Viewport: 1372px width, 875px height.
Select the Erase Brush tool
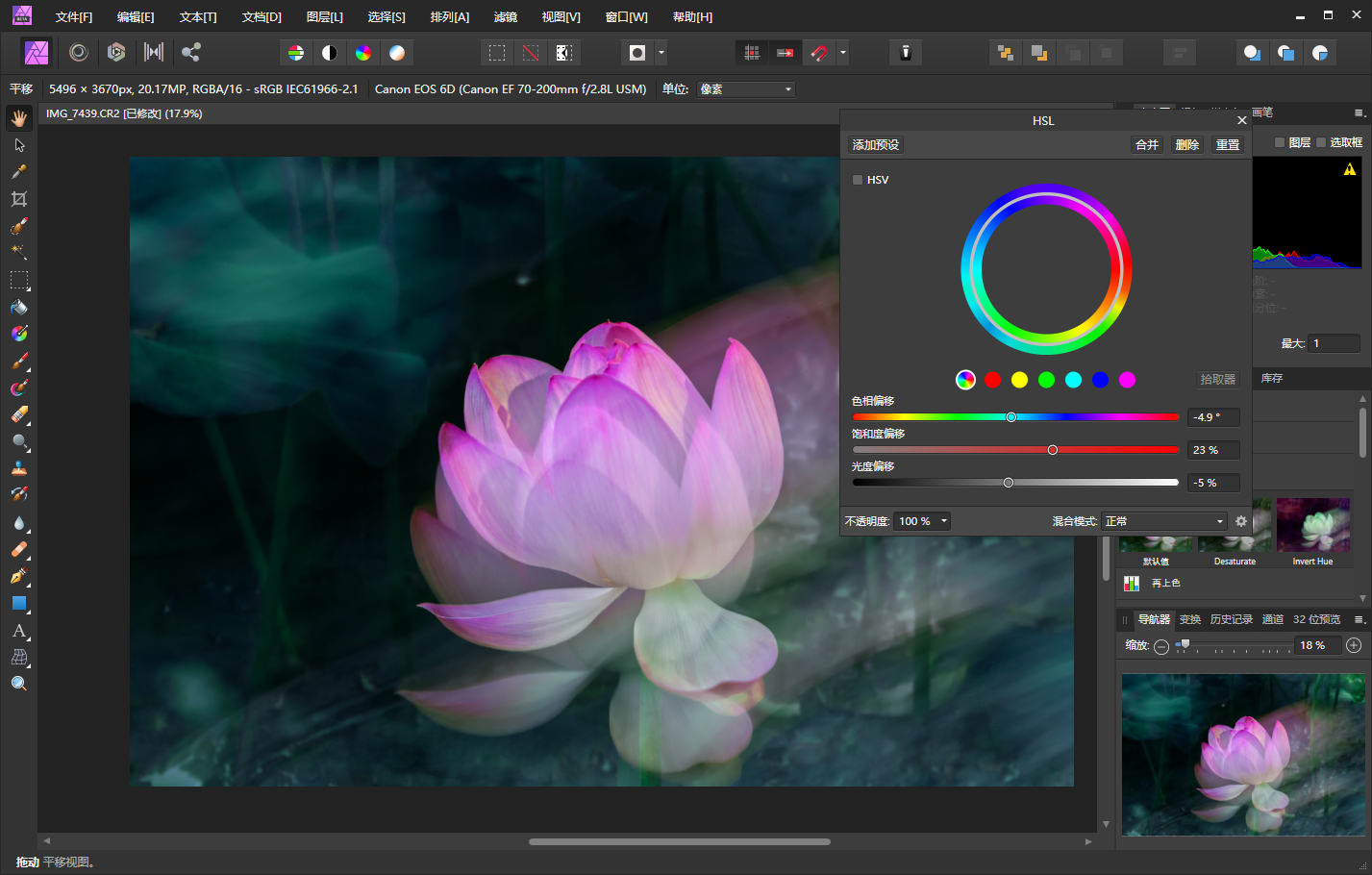(19, 415)
